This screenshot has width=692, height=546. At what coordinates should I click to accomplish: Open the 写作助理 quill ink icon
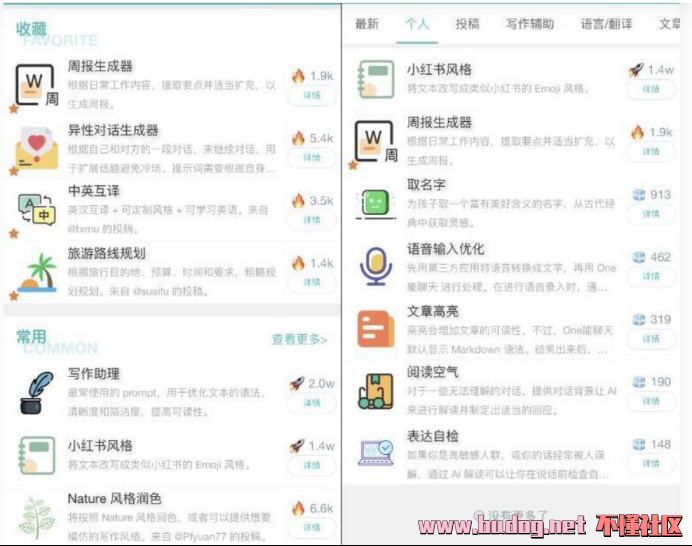[x=37, y=393]
